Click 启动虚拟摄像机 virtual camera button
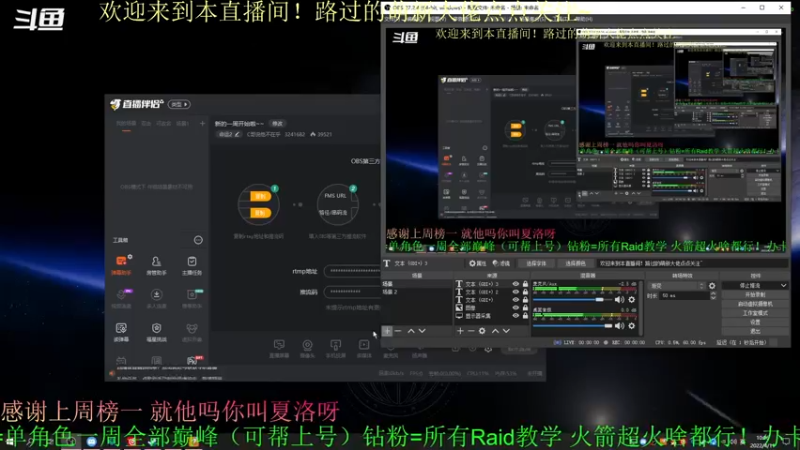This screenshot has height=450, width=800. click(755, 304)
